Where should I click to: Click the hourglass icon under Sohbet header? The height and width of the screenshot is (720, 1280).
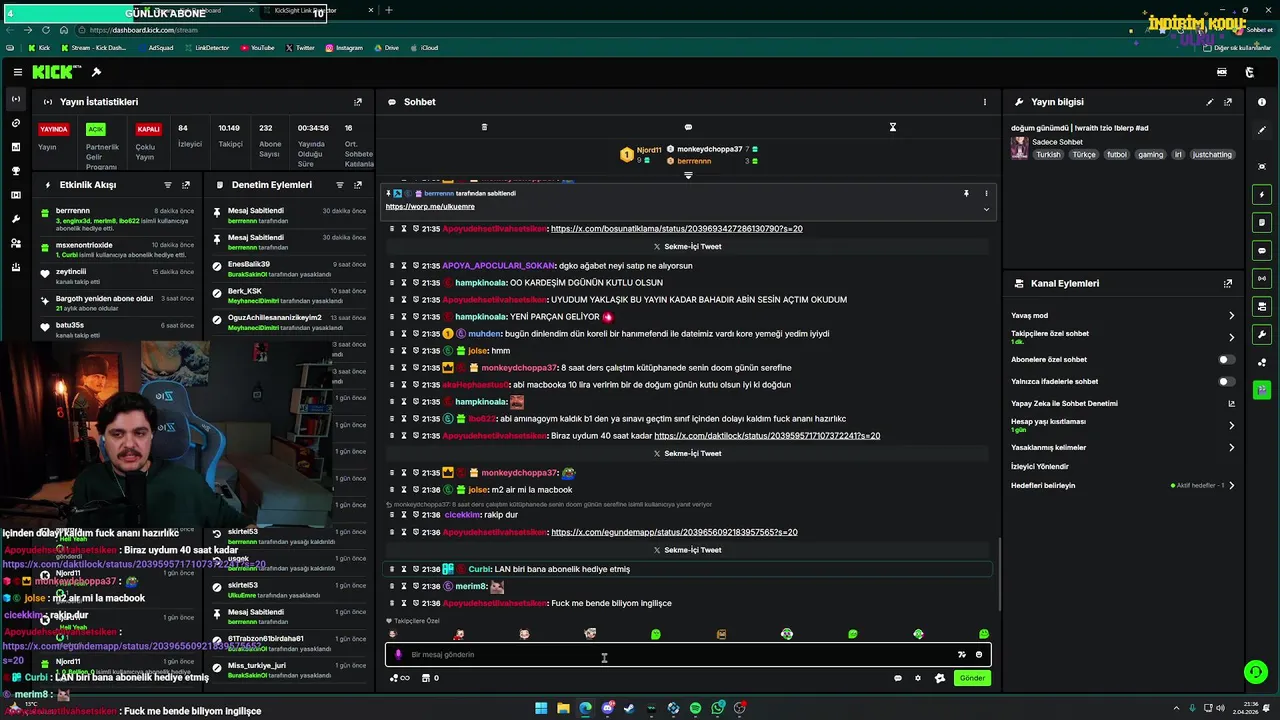(893, 127)
